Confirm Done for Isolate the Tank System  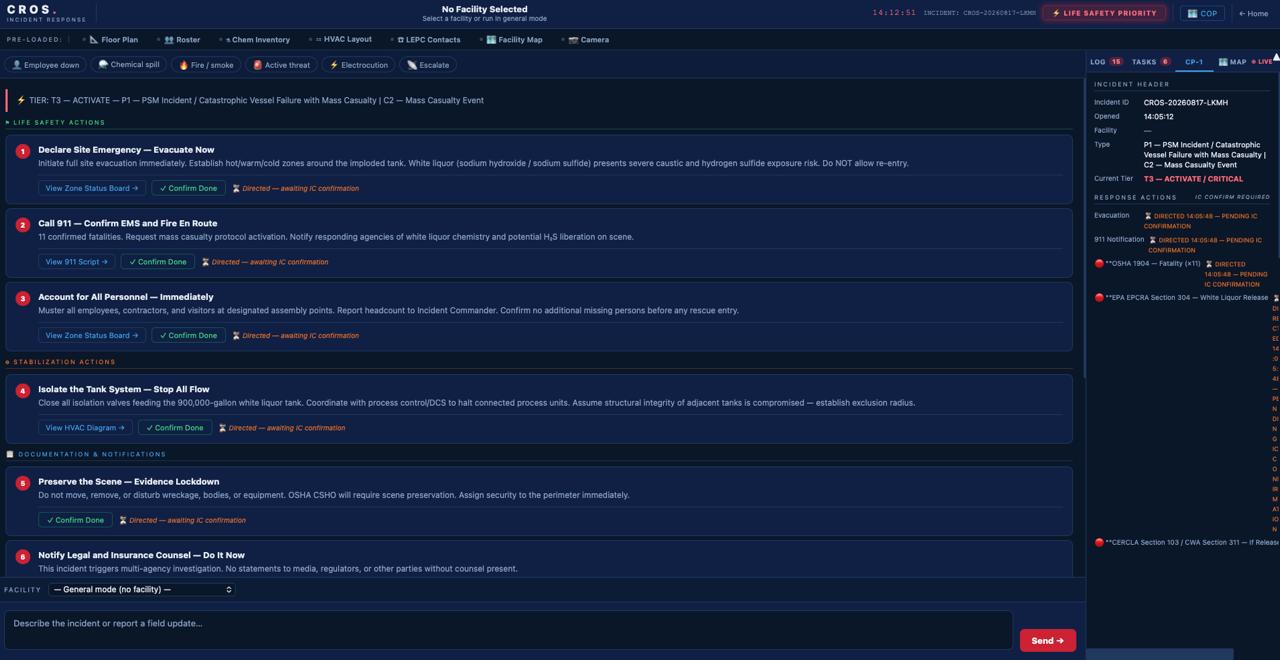coord(175,428)
